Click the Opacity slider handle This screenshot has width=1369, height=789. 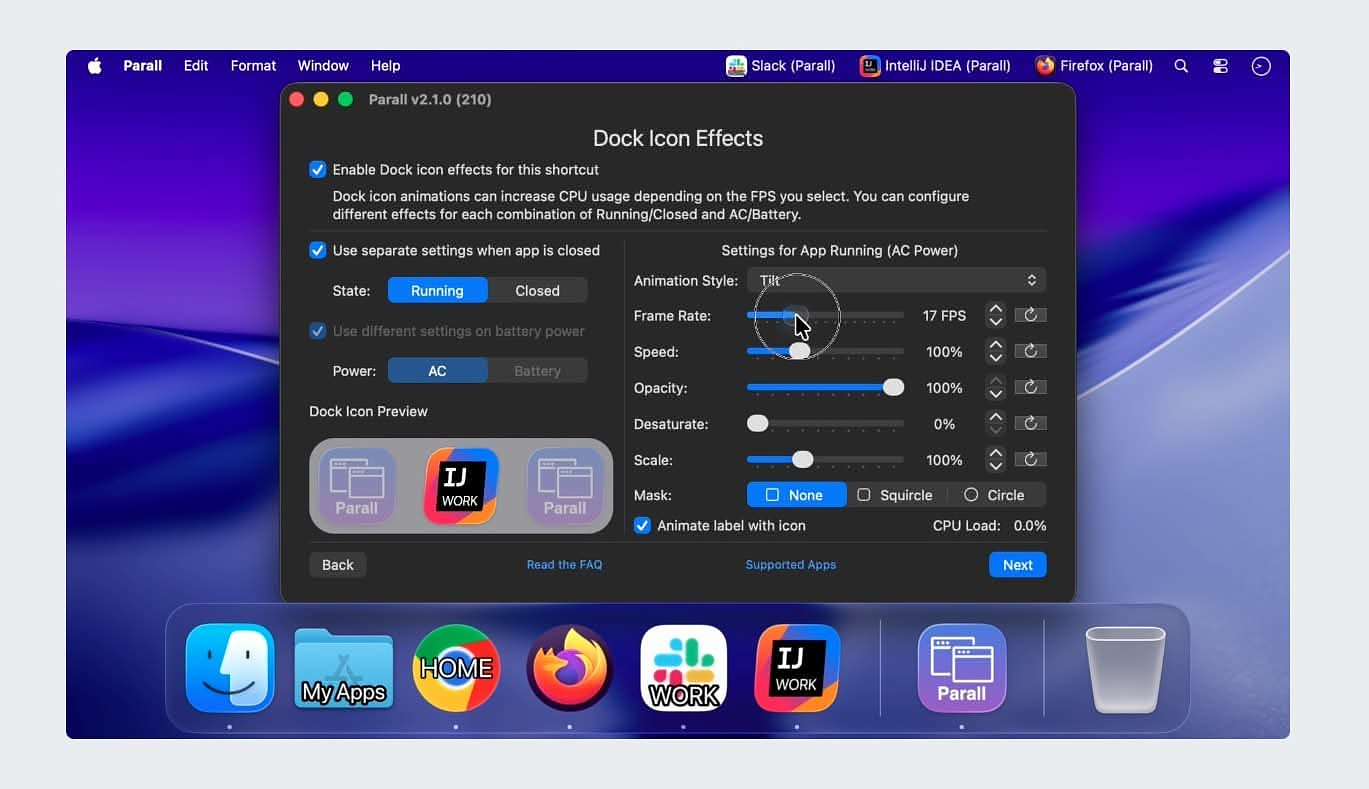(893, 388)
